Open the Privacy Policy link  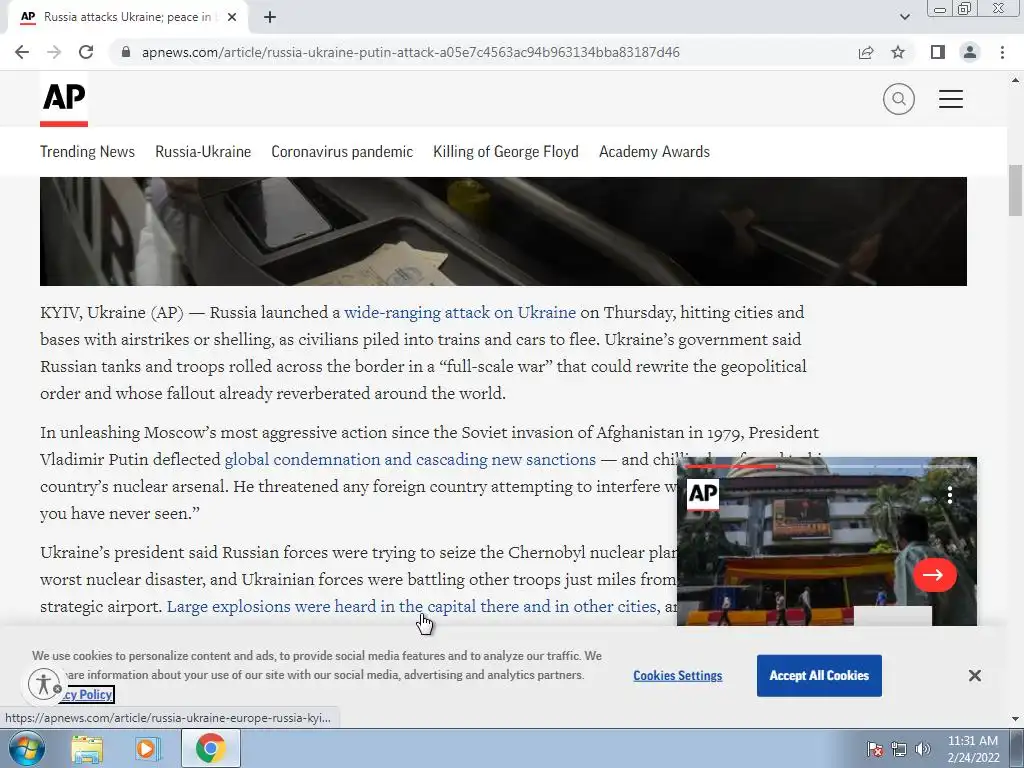tap(87, 695)
